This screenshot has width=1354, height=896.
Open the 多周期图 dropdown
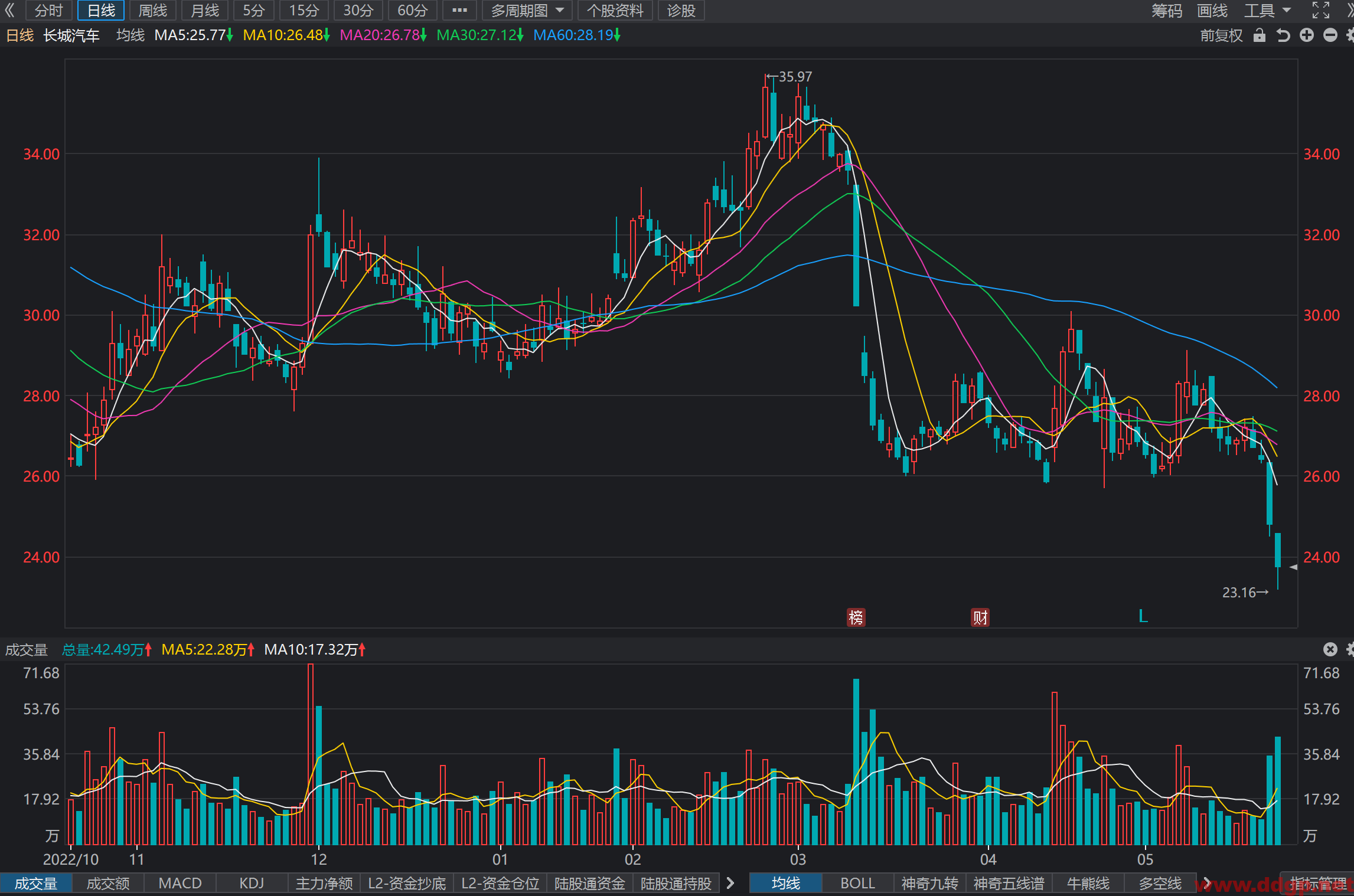click(x=527, y=11)
